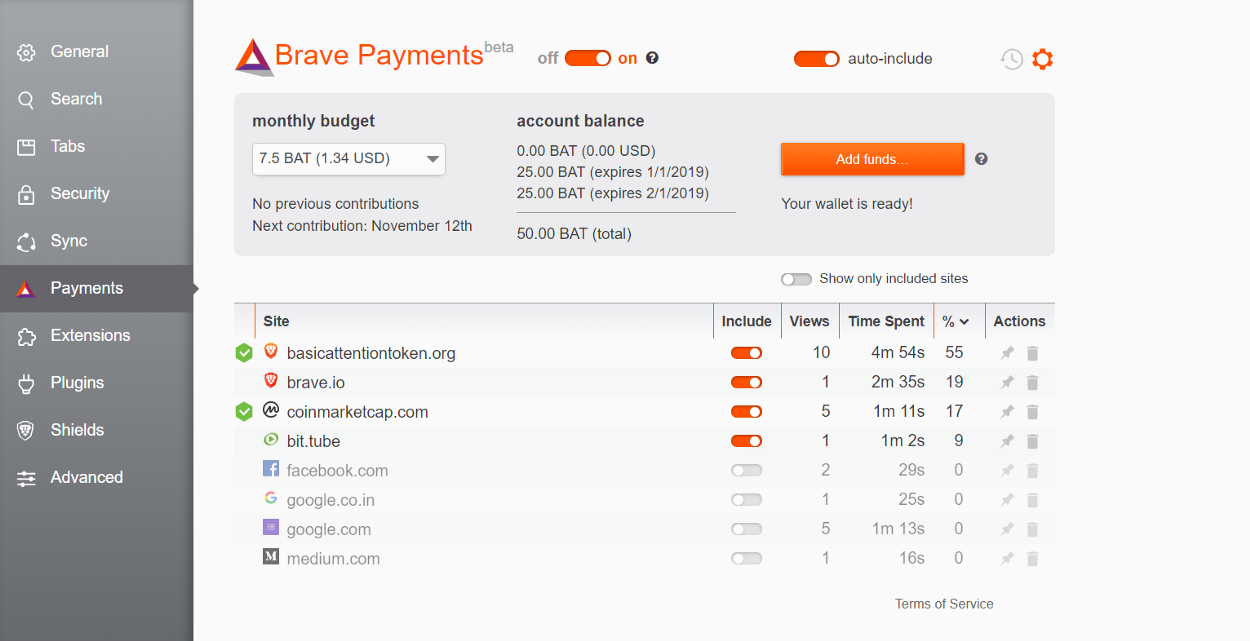
Task: Pin brave.io site
Action: pos(1008,382)
